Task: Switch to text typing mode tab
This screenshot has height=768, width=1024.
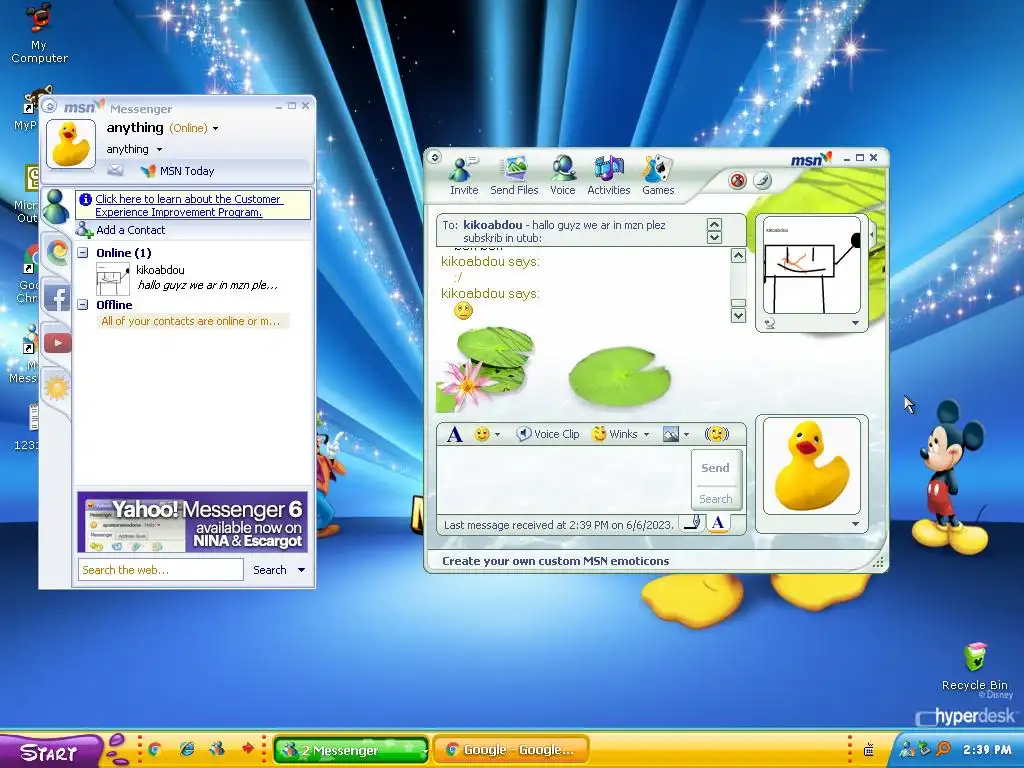Action: coord(718,522)
